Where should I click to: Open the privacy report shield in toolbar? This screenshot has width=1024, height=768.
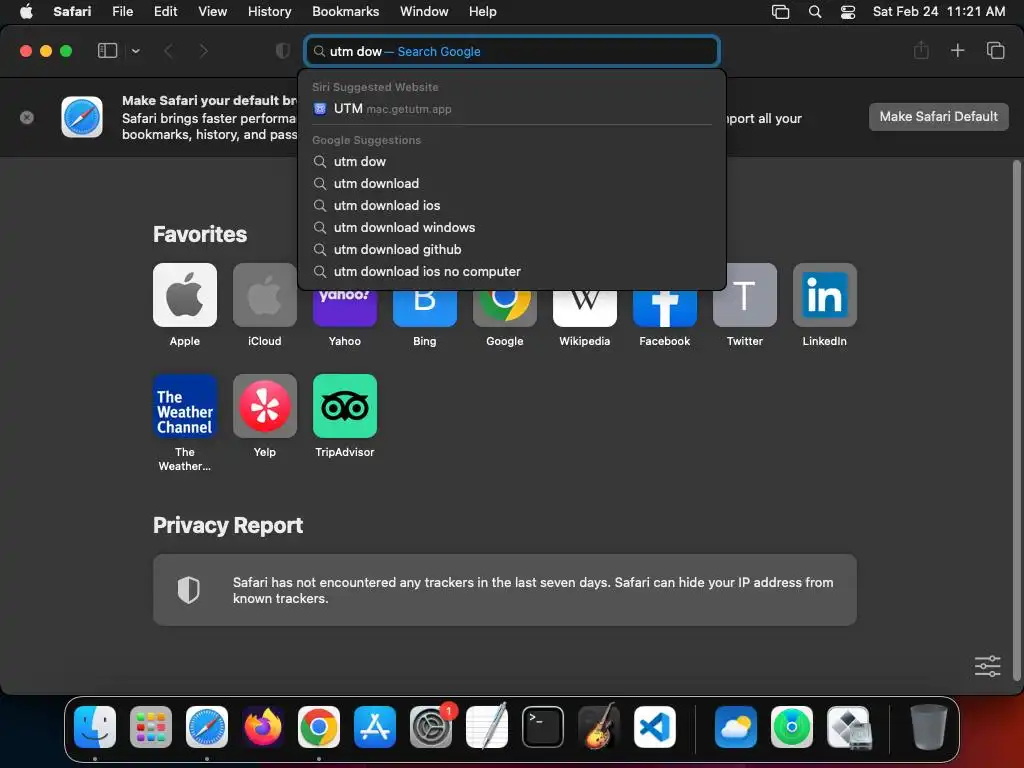click(283, 50)
